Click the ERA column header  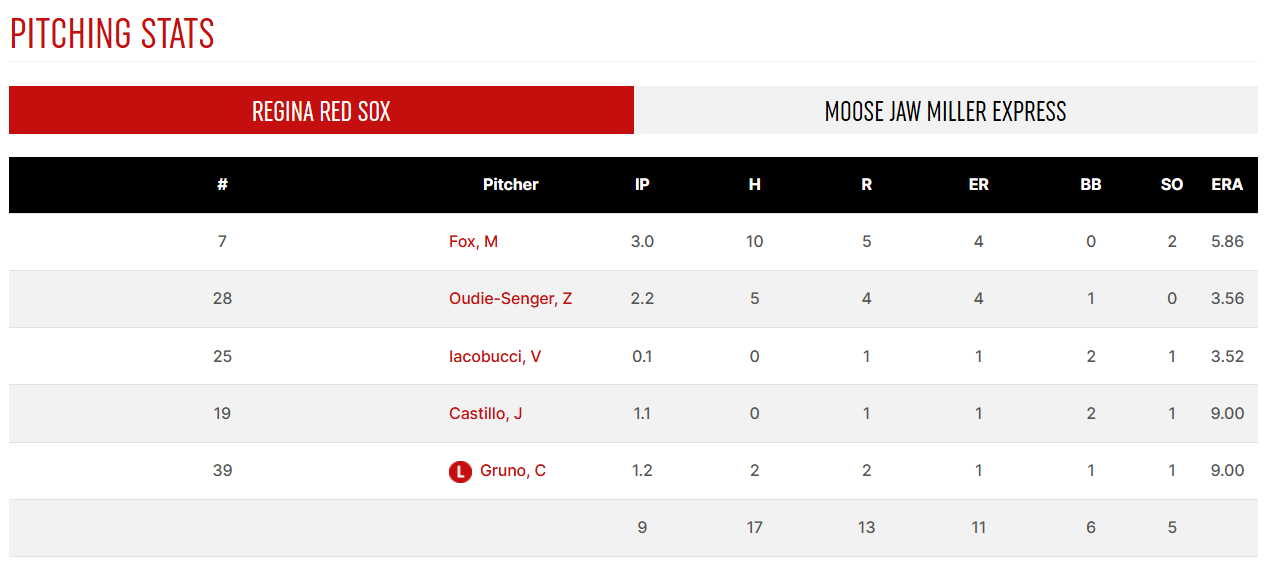[x=1227, y=185]
